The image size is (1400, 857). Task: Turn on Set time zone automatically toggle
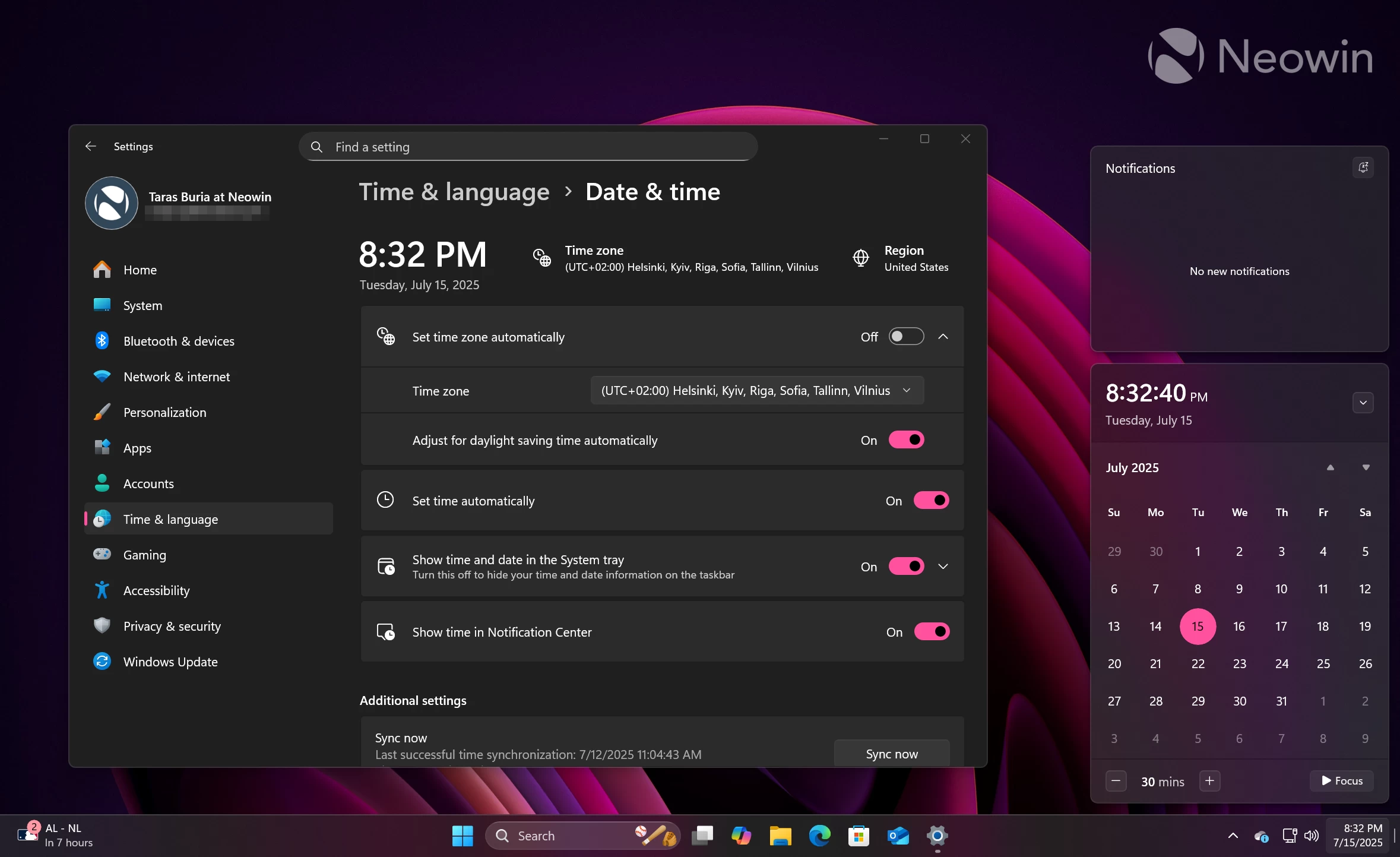[x=906, y=336]
